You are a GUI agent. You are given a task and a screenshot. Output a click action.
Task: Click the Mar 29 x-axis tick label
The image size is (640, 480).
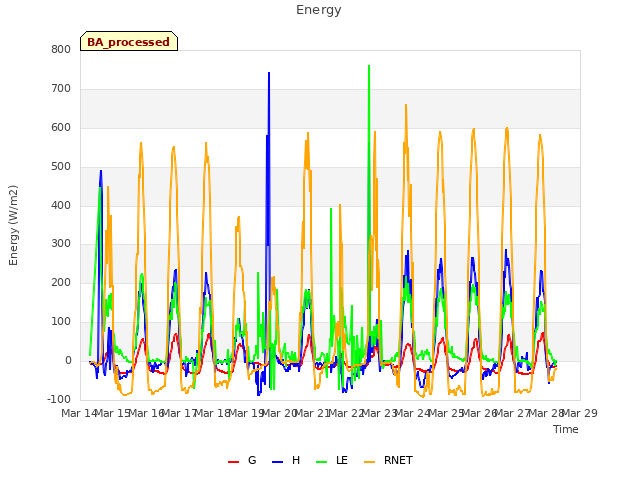[x=580, y=413]
